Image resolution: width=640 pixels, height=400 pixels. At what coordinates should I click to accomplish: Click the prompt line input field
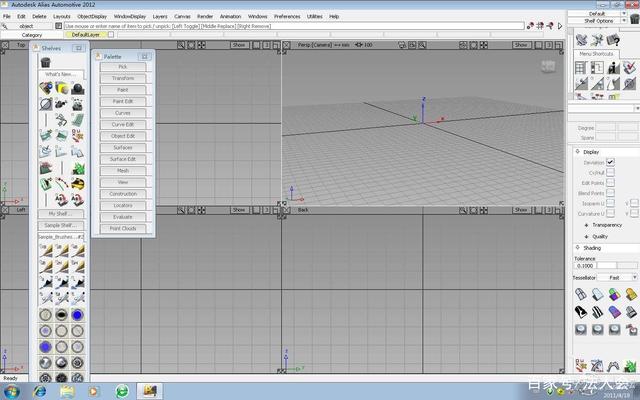(x=294, y=26)
